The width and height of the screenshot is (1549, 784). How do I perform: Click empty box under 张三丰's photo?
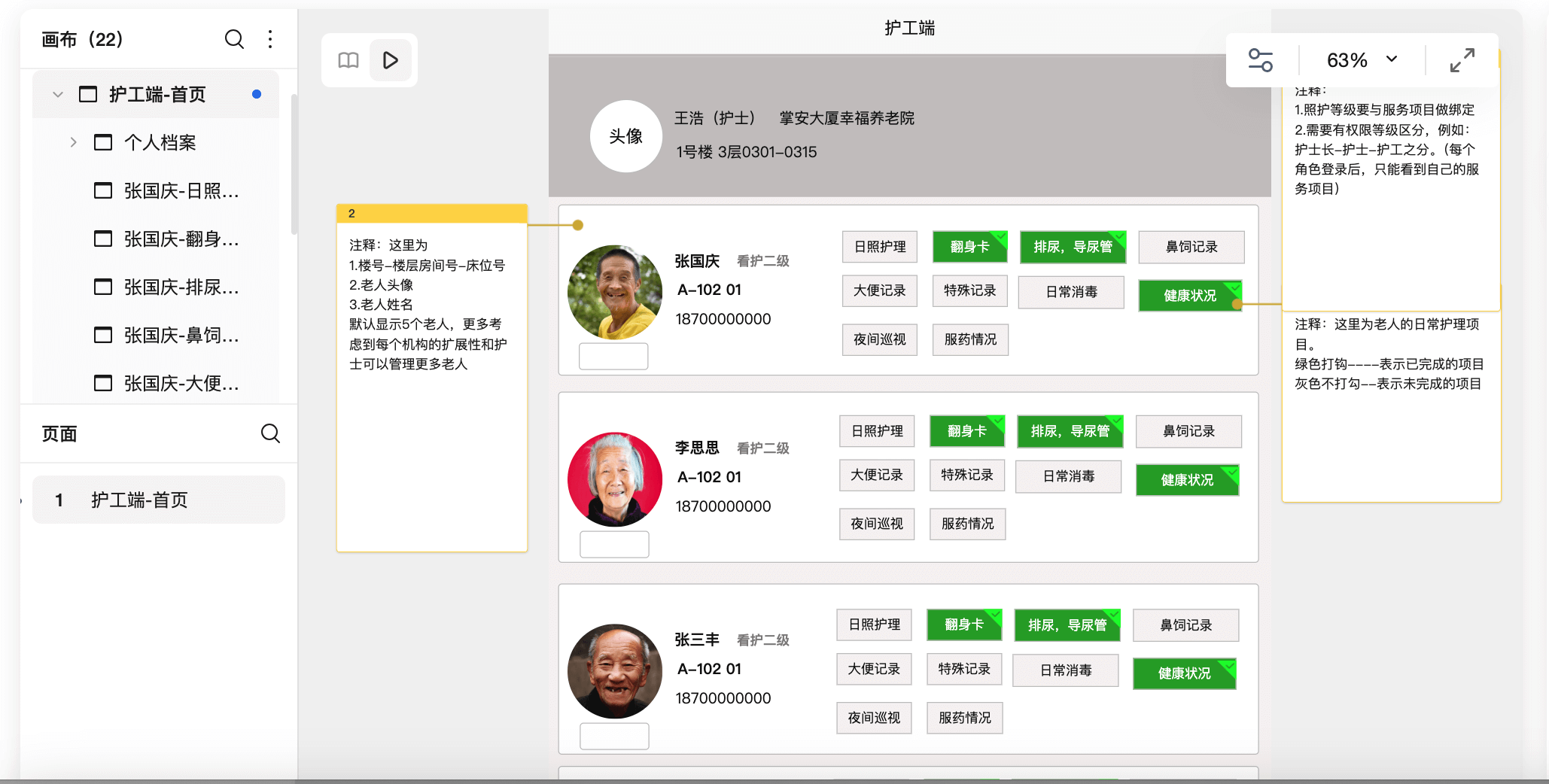(x=614, y=736)
